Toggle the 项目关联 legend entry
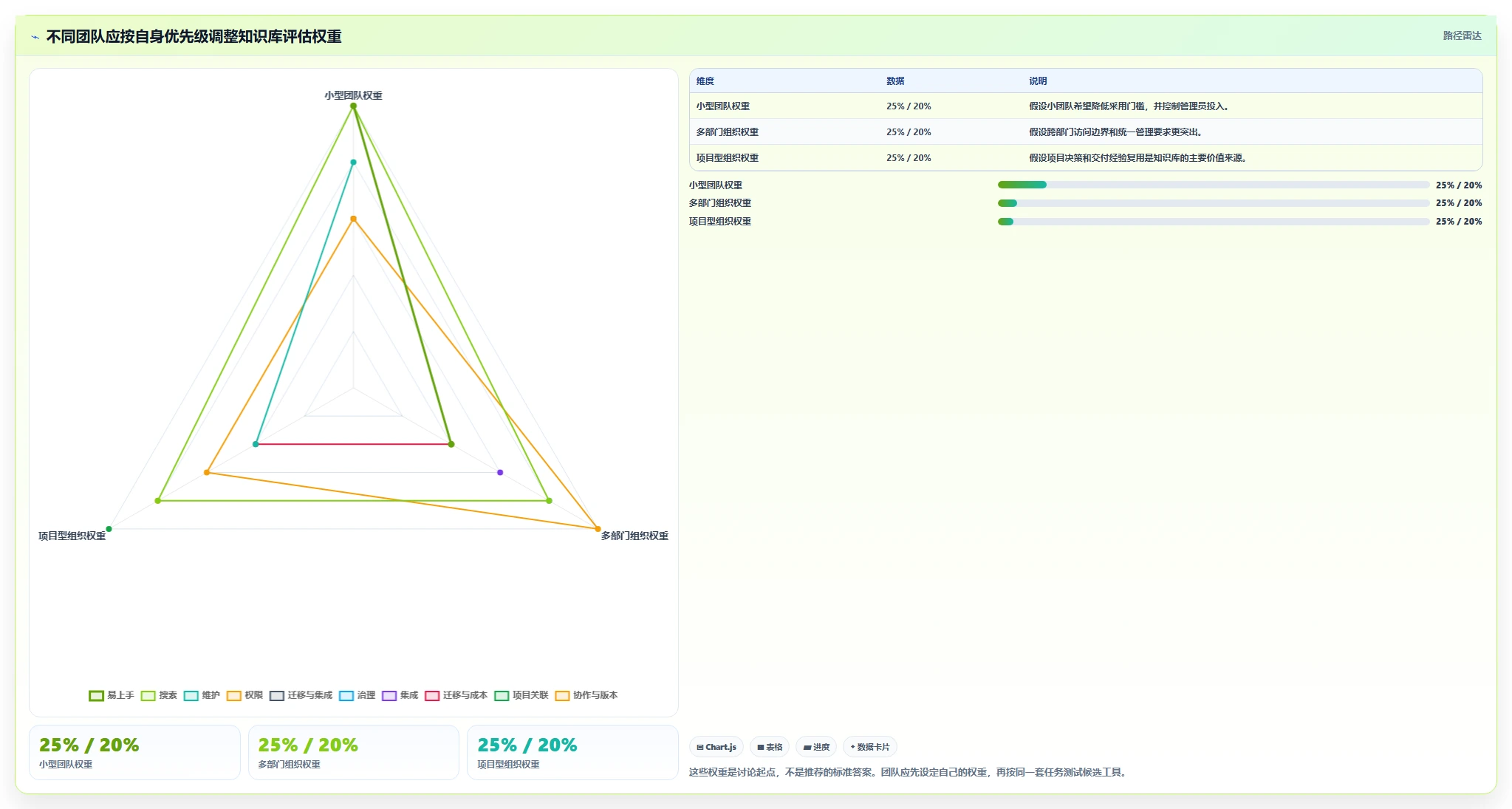This screenshot has width=1512, height=809. pyautogui.click(x=521, y=695)
